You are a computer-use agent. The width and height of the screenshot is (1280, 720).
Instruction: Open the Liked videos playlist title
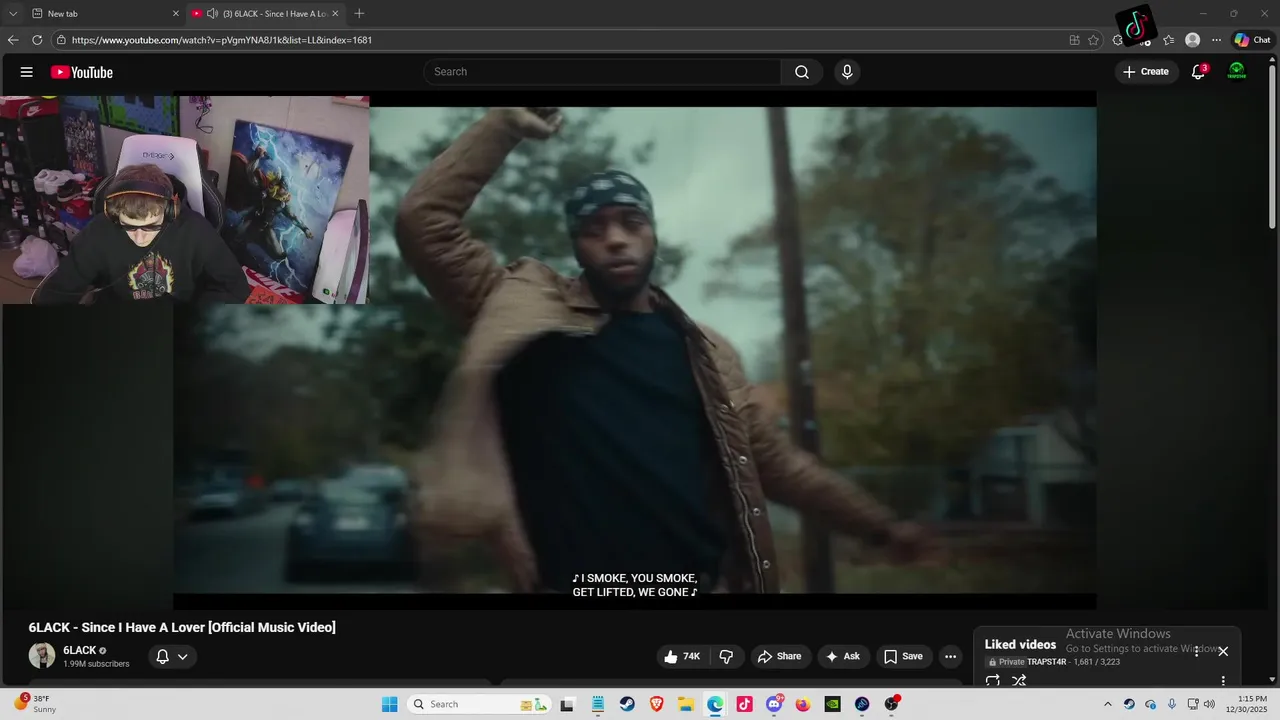(x=1020, y=644)
